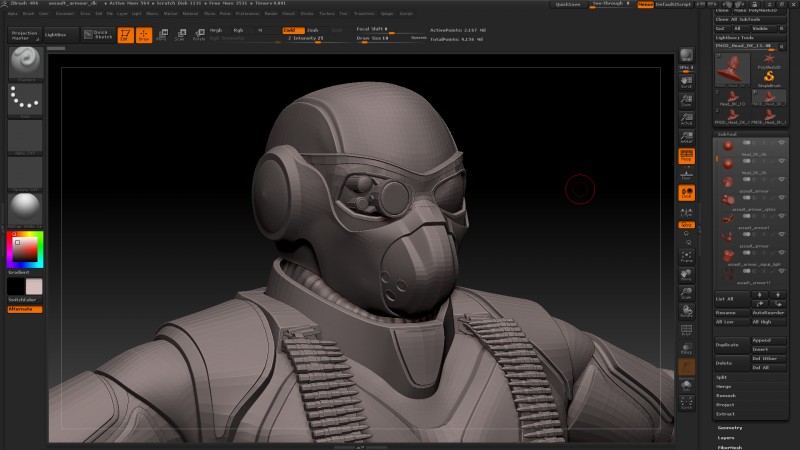Open the Zplugin menu
The width and height of the screenshot is (800, 450).
(x=387, y=14)
